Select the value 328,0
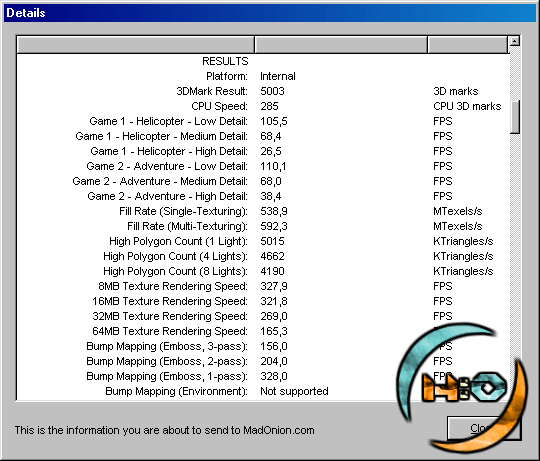 pos(274,376)
